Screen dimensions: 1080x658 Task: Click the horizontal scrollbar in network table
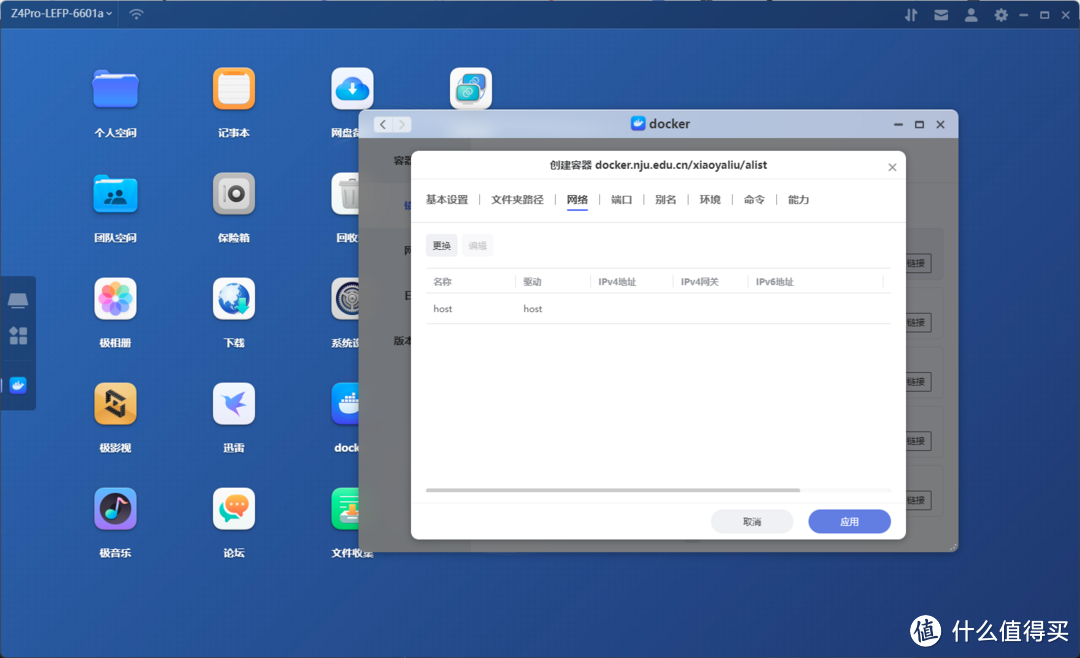click(613, 490)
